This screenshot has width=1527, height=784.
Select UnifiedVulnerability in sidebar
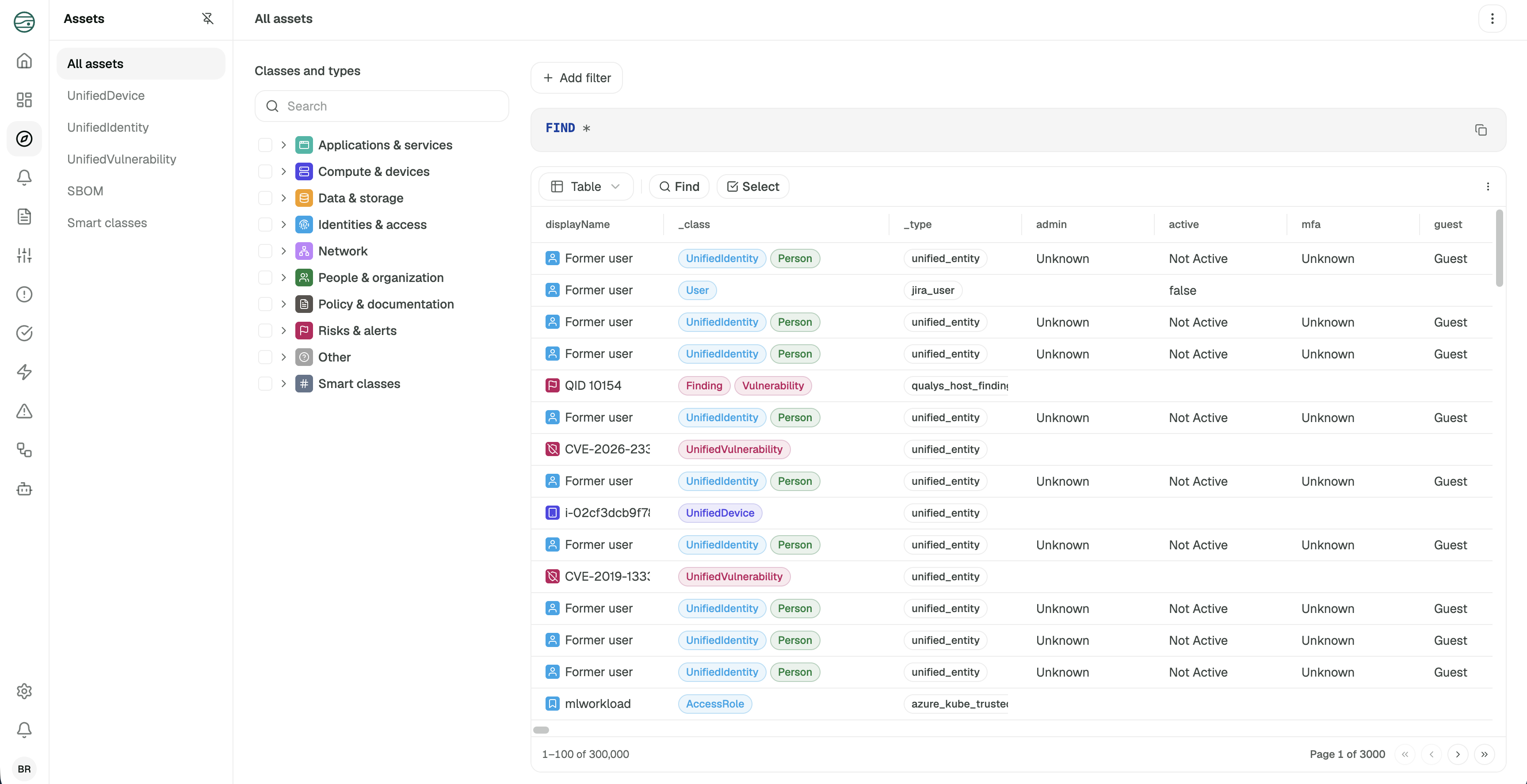tap(141, 160)
